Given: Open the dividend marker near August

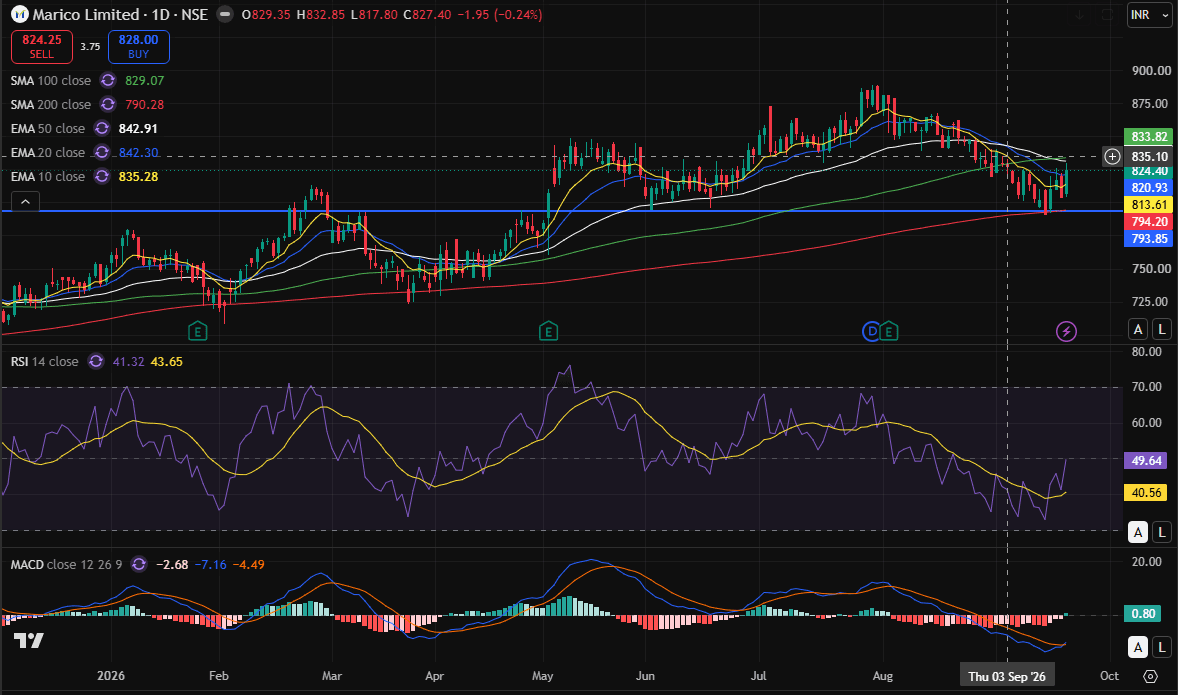Looking at the screenshot, I should [871, 331].
